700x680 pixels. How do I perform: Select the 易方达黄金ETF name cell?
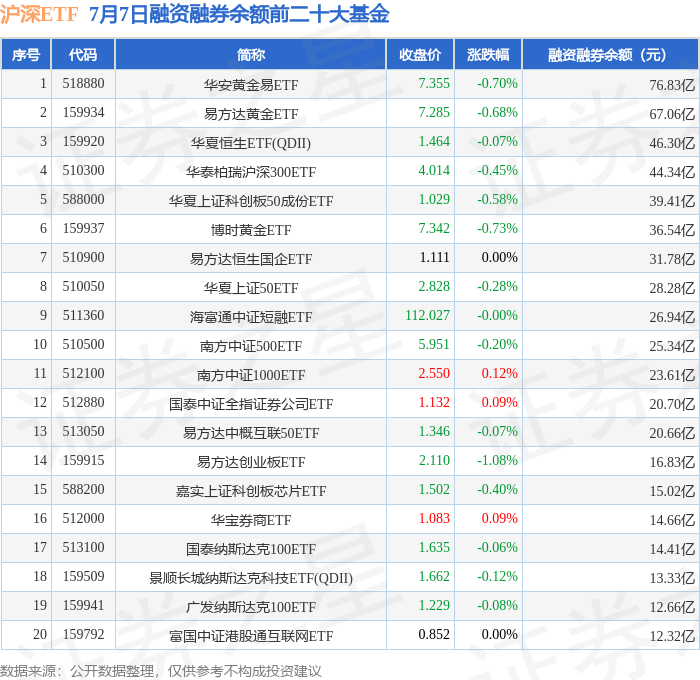(x=250, y=114)
